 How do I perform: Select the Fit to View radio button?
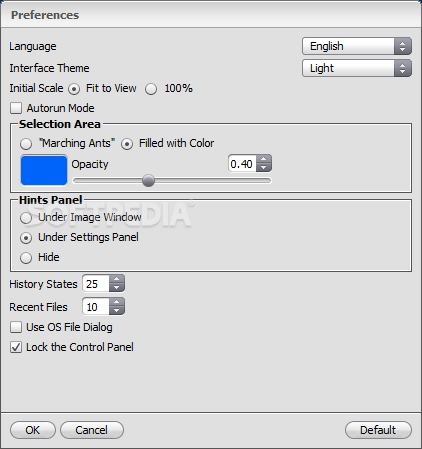coord(74,89)
